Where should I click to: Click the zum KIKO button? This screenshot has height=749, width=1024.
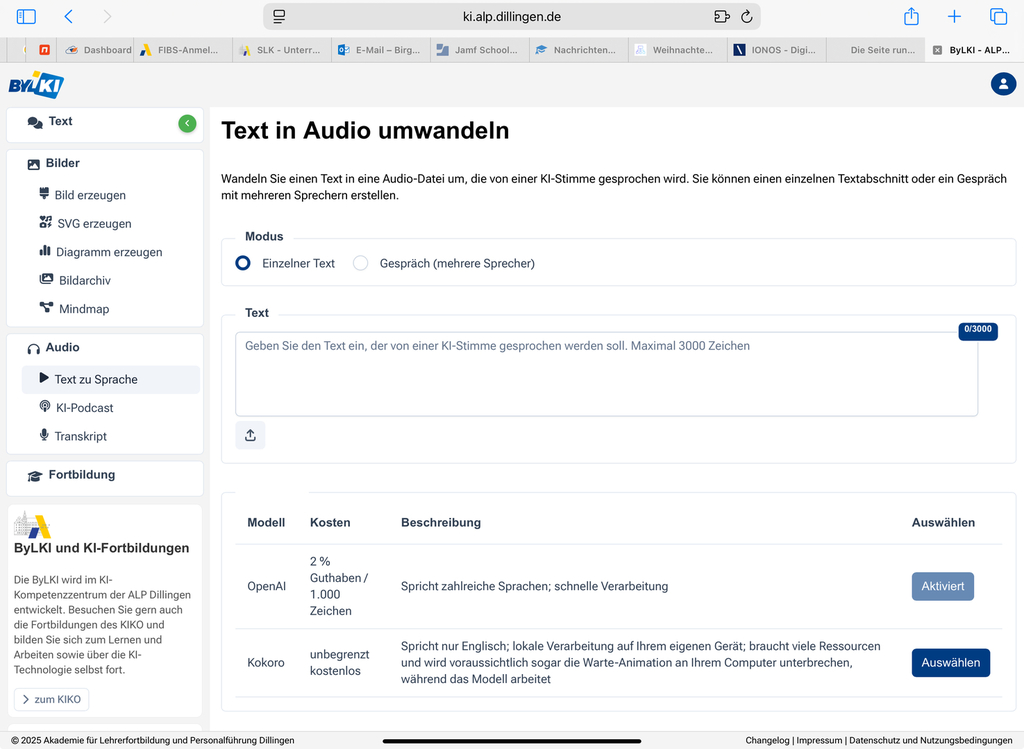pos(52,699)
